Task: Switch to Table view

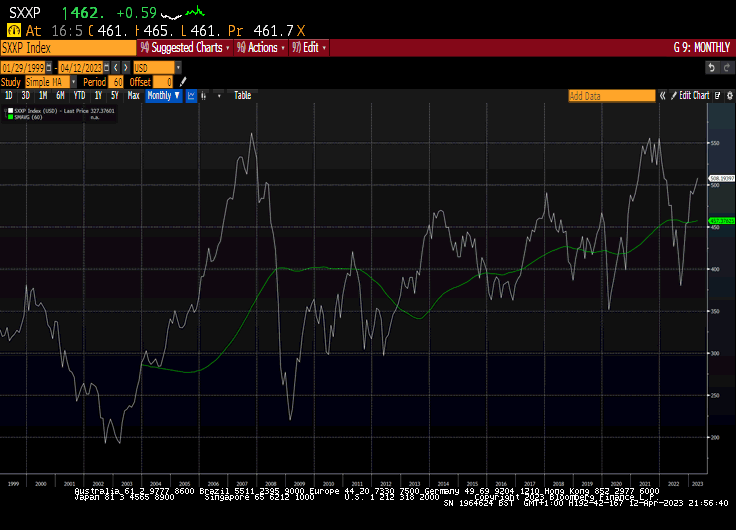Action: (243, 96)
